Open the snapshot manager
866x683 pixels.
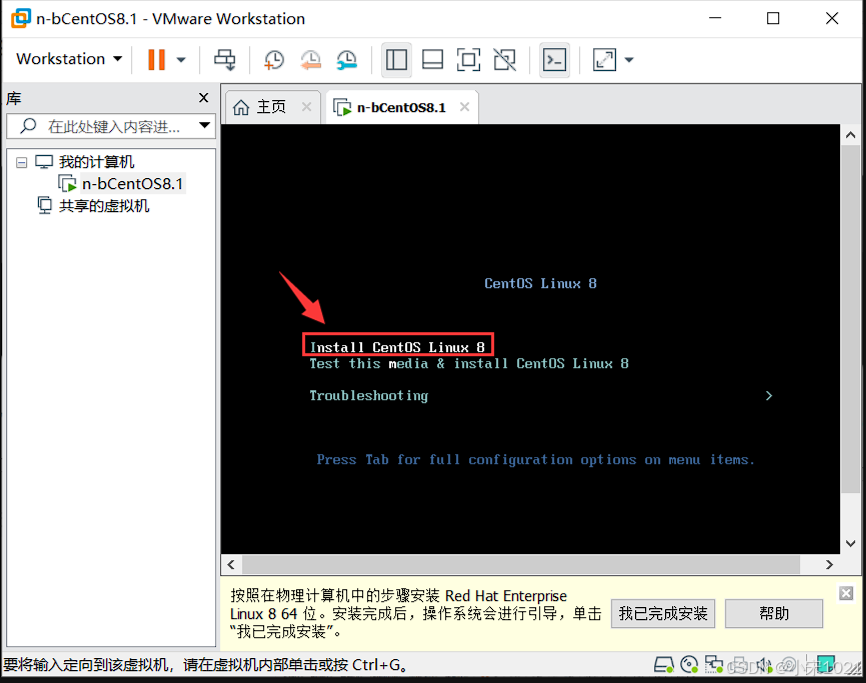(x=347, y=60)
